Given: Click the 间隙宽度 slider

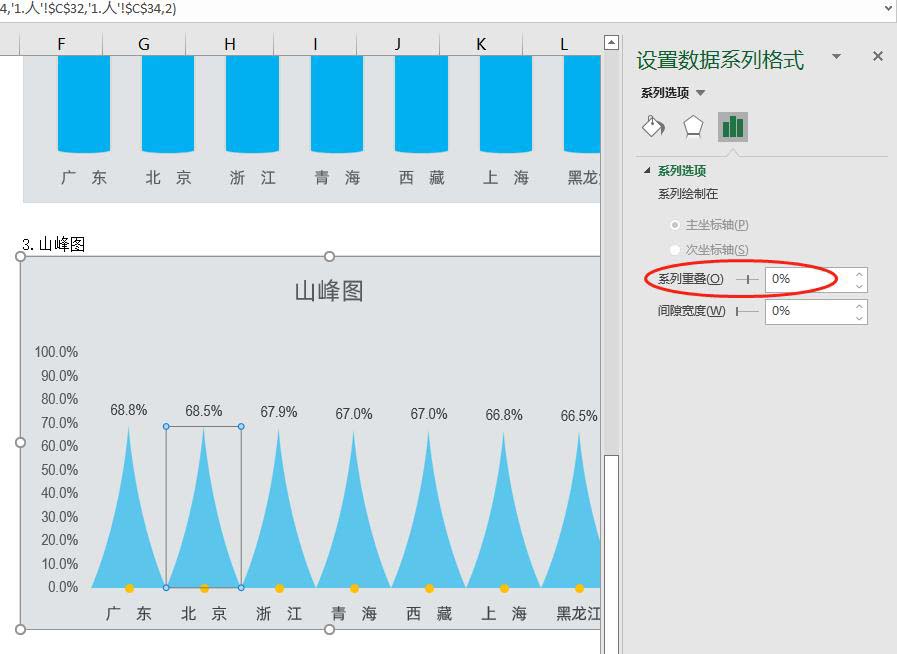Looking at the screenshot, I should [746, 312].
